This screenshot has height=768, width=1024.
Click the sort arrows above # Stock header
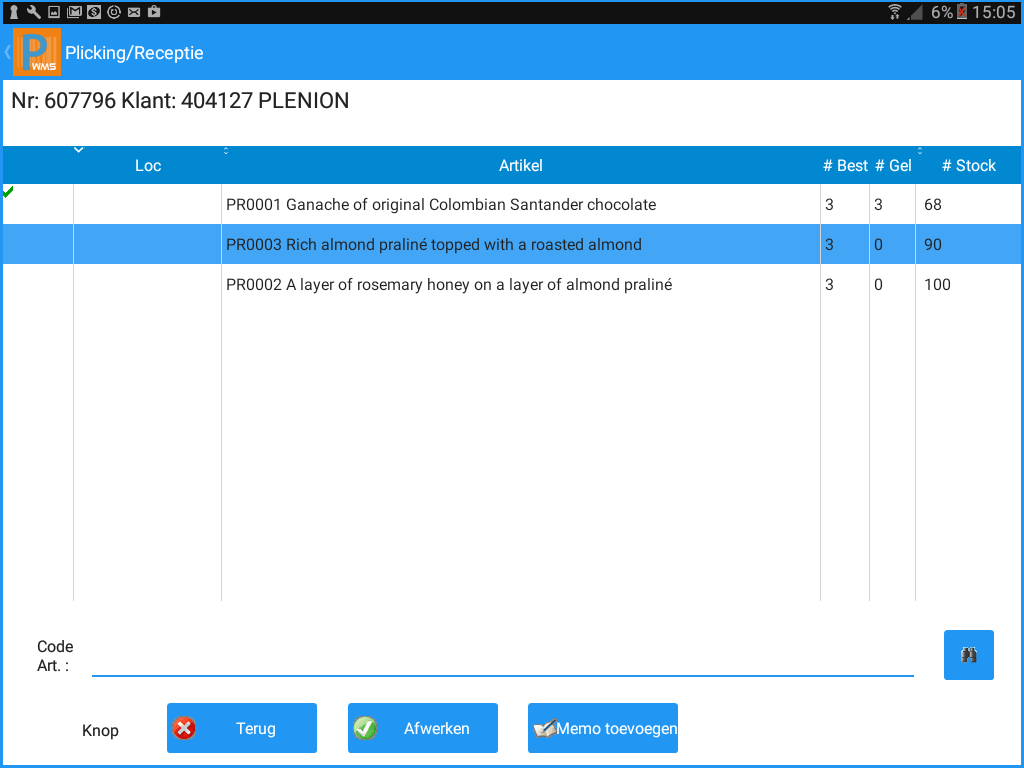(x=920, y=151)
